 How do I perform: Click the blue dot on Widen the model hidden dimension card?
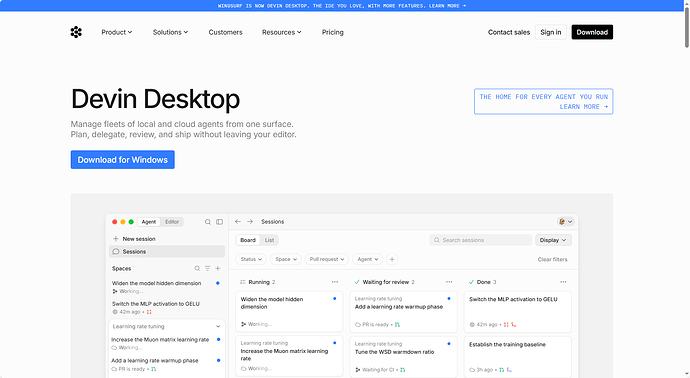(x=335, y=299)
